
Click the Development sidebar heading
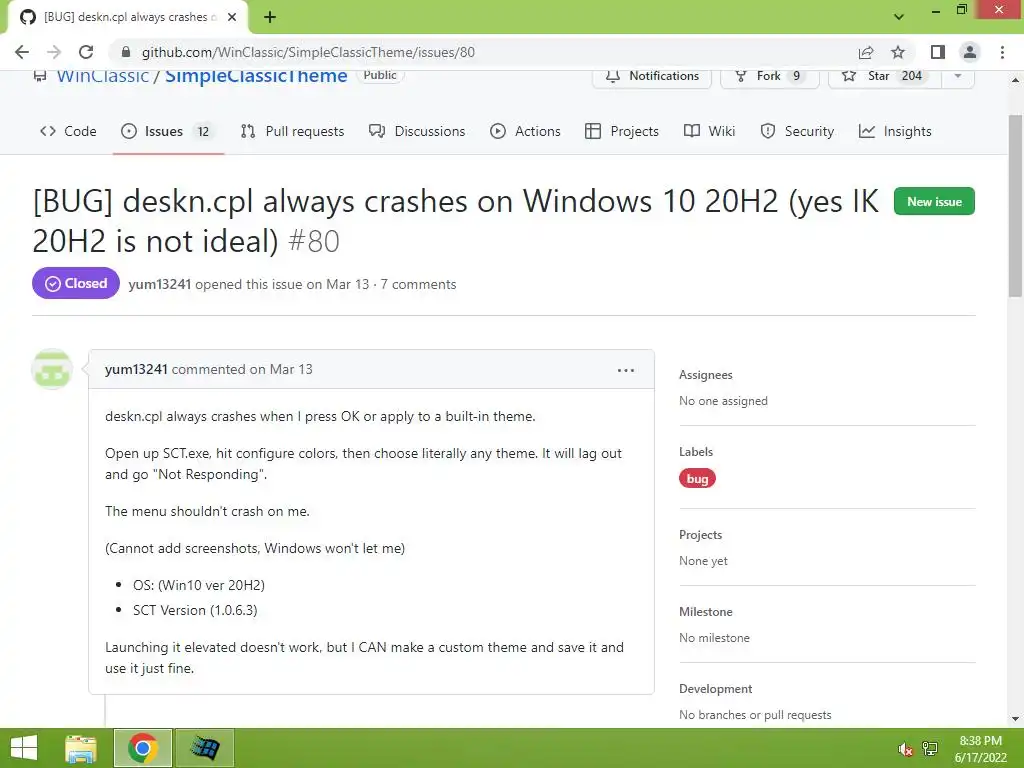coord(716,689)
